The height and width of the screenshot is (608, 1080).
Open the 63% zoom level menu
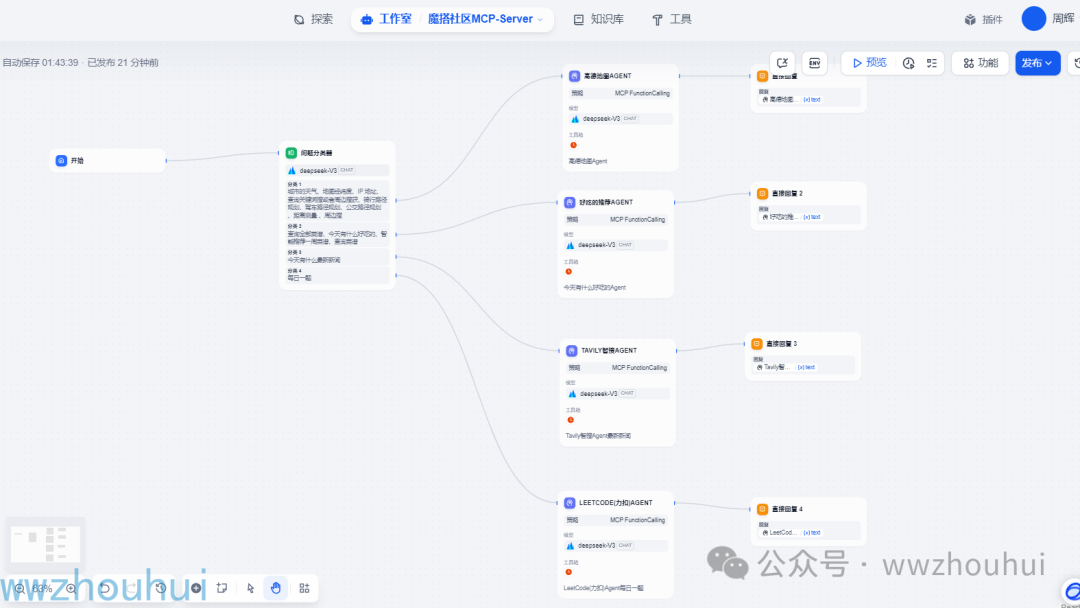43,589
